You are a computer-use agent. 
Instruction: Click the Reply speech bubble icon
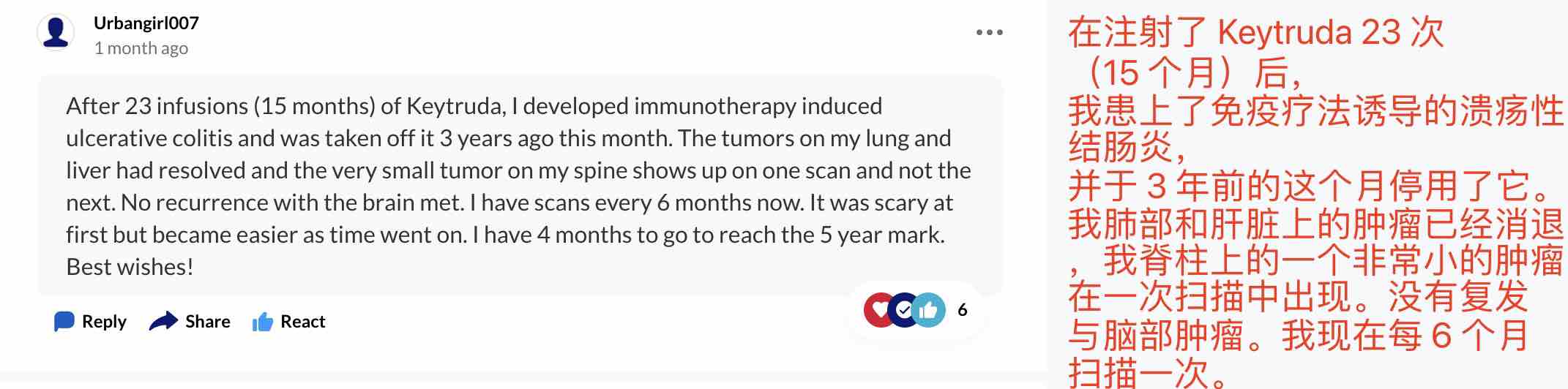click(64, 322)
